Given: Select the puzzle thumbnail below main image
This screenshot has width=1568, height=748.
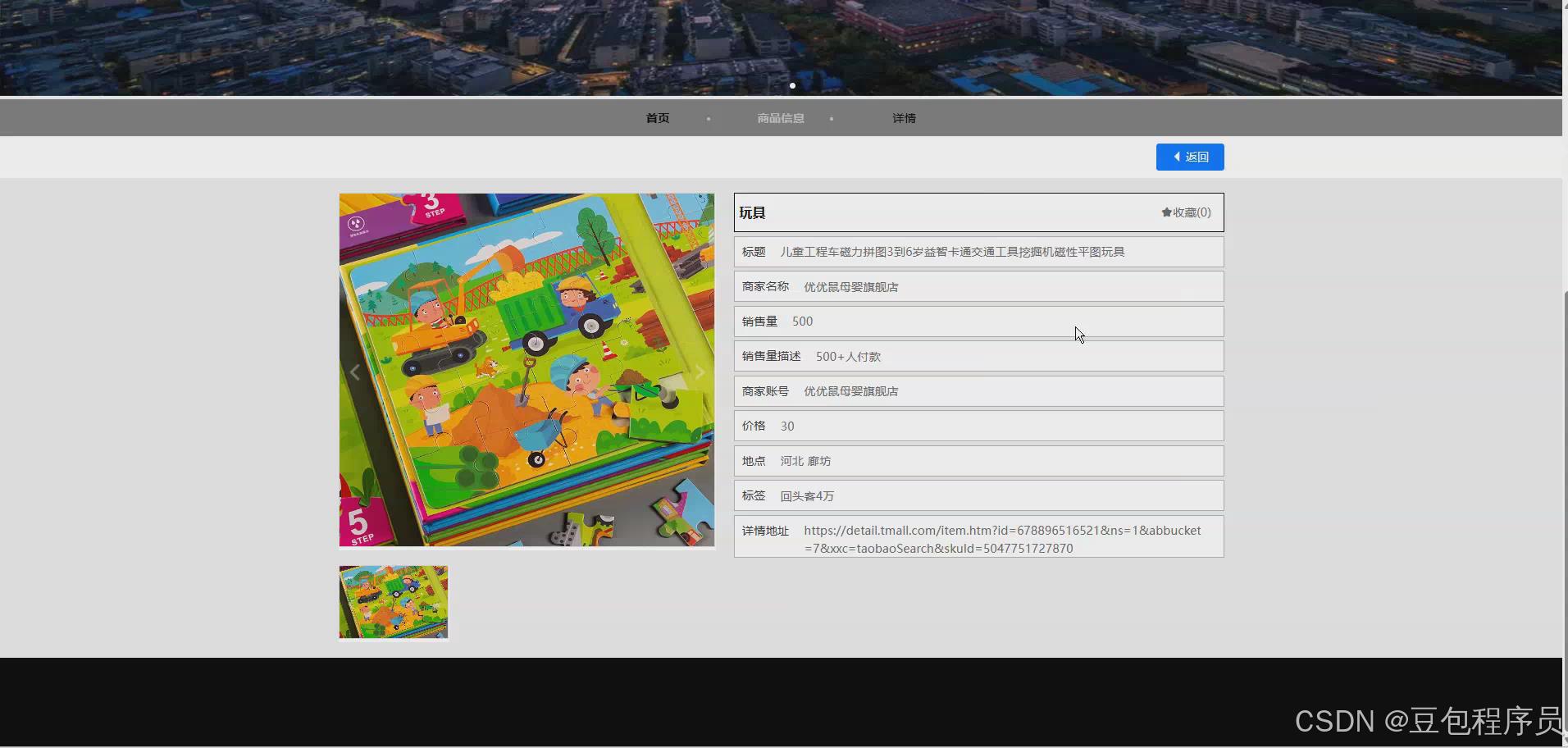Looking at the screenshot, I should point(394,602).
